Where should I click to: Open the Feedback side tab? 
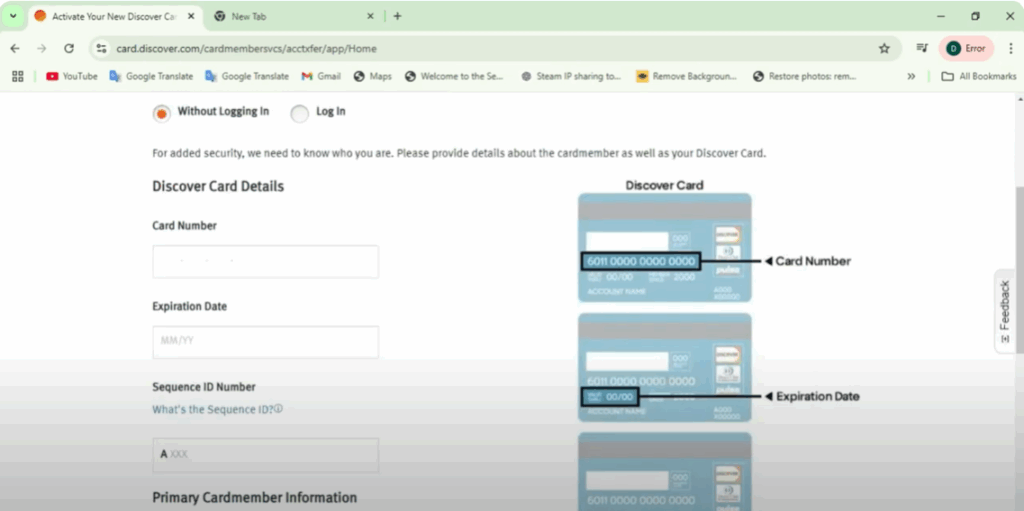click(x=1006, y=311)
